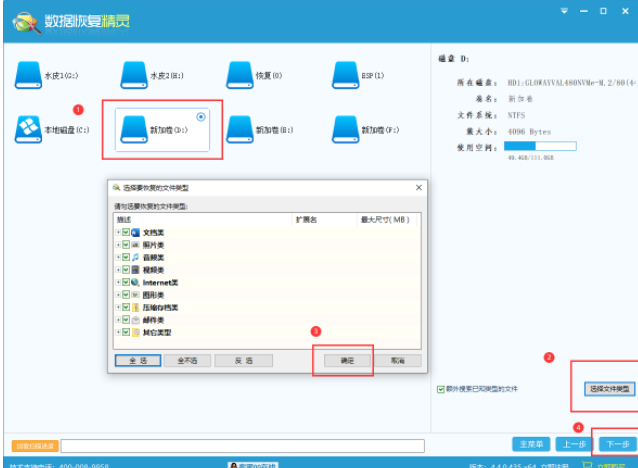The width and height of the screenshot is (638, 468).
Task: Select the 恢复(0) partition icon
Action: coord(240,74)
